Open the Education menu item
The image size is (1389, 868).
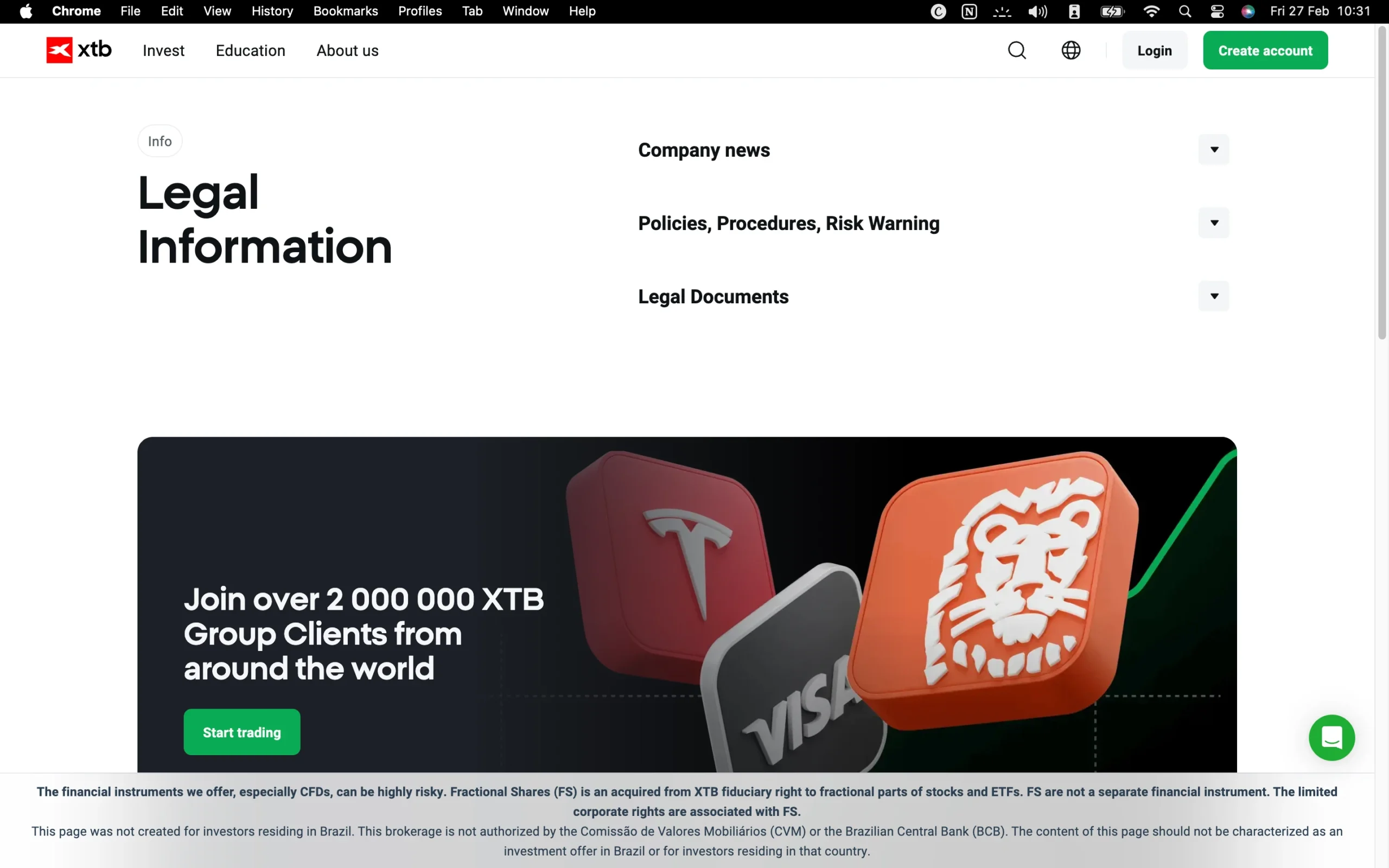click(250, 50)
